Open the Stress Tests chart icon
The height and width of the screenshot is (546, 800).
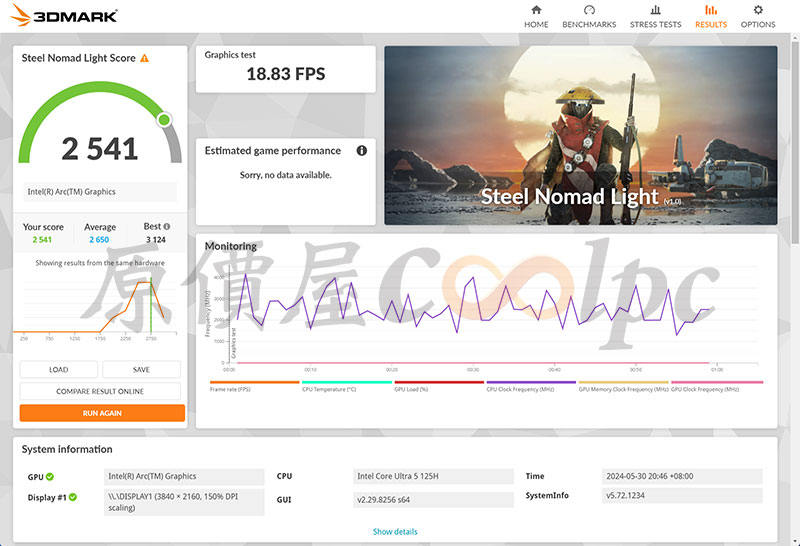click(x=656, y=10)
